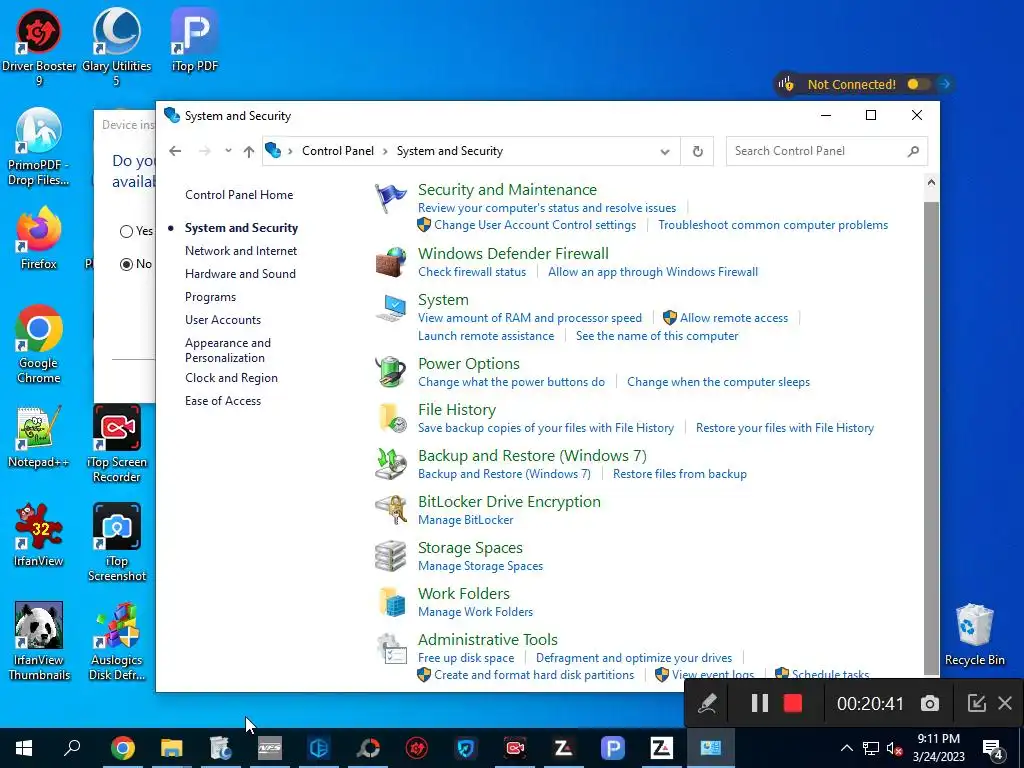Image resolution: width=1024 pixels, height=768 pixels.
Task: Open the Notepad++ desktop icon
Action: click(x=39, y=436)
